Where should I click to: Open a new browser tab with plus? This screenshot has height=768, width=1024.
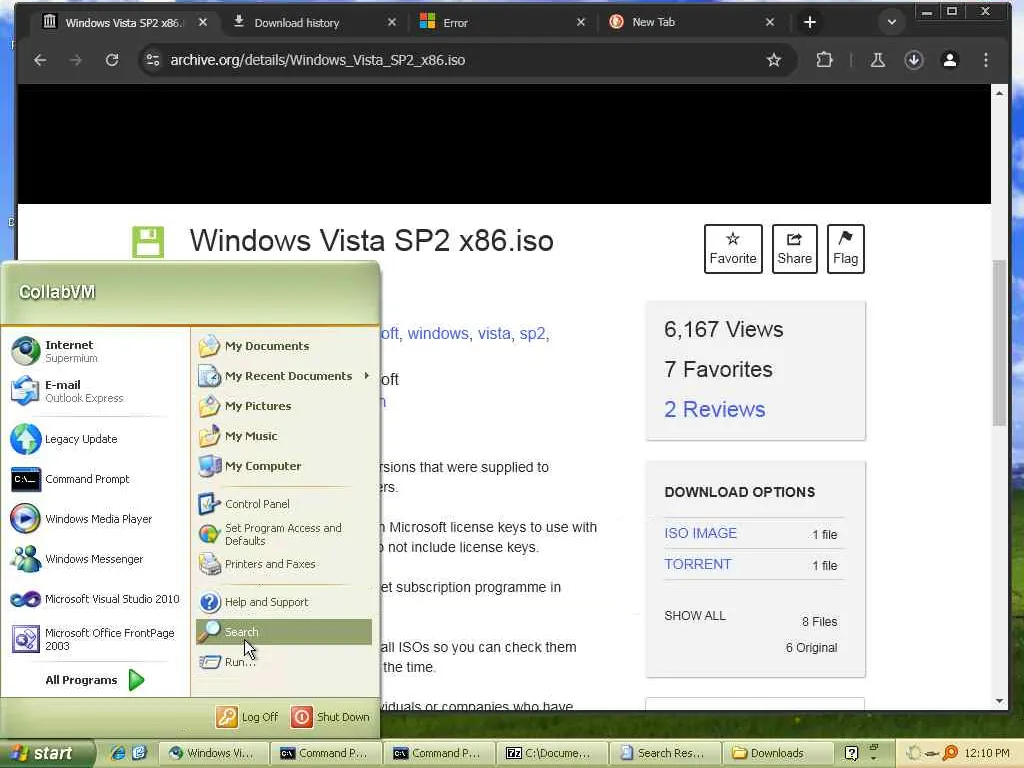(x=809, y=22)
